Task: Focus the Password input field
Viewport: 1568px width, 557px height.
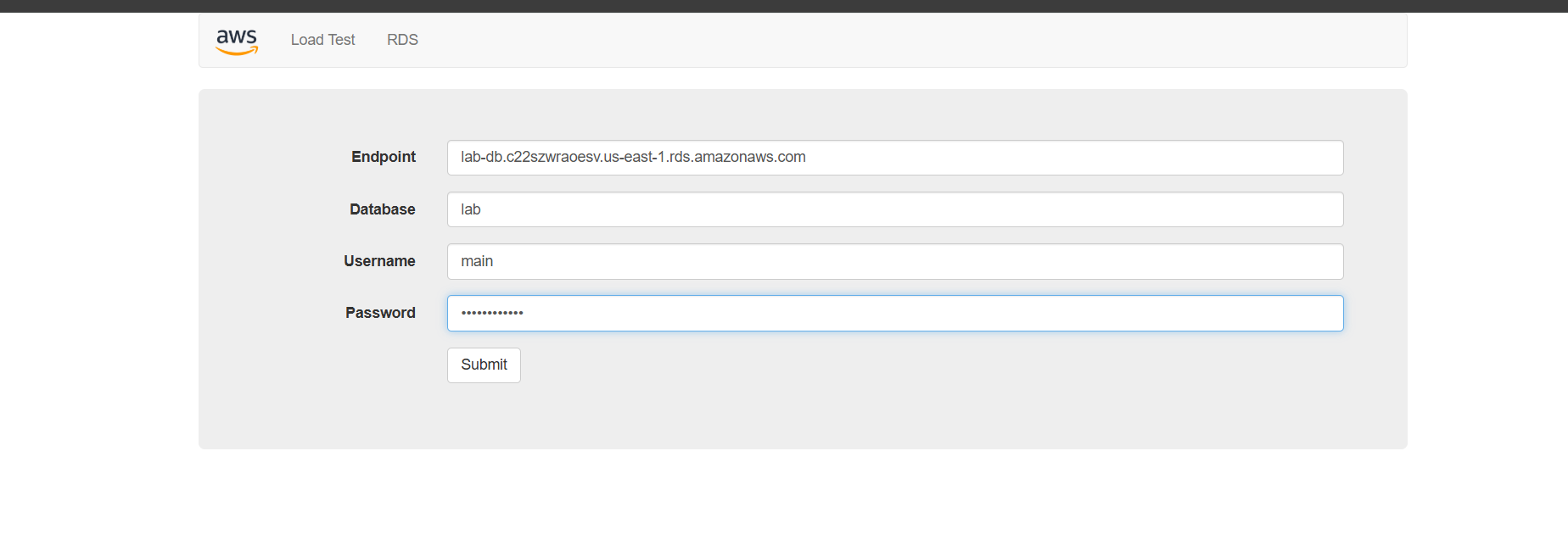Action: pos(895,313)
